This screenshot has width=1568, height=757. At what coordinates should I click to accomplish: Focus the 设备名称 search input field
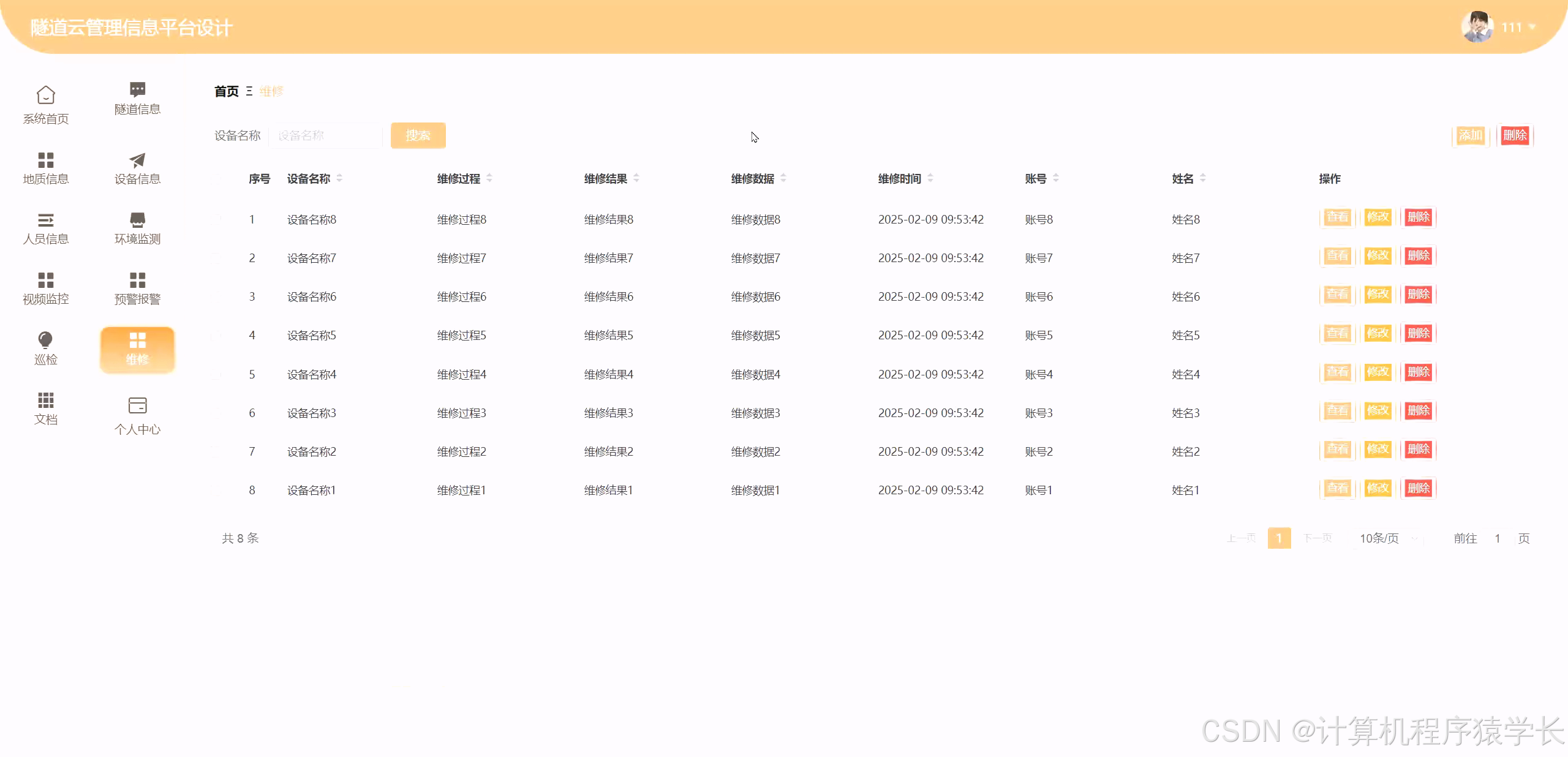coord(325,135)
